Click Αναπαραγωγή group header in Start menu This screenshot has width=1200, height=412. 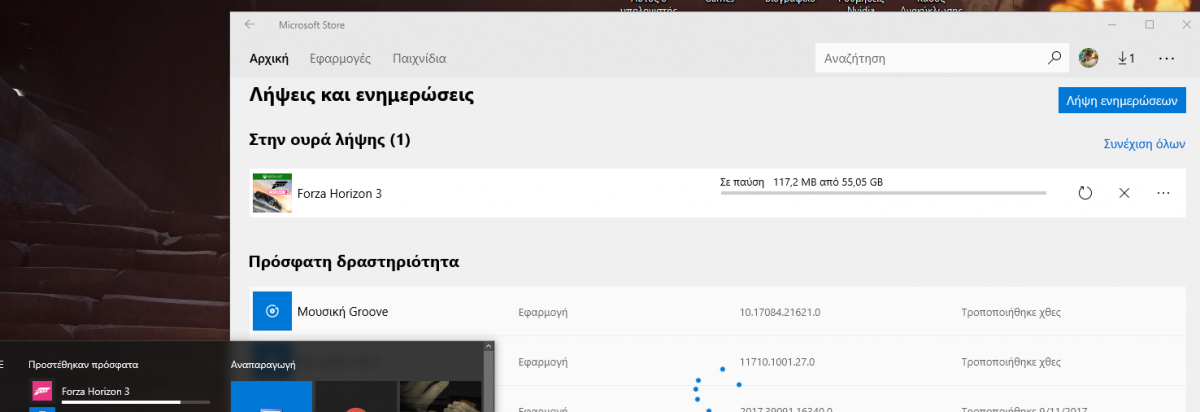pos(262,365)
